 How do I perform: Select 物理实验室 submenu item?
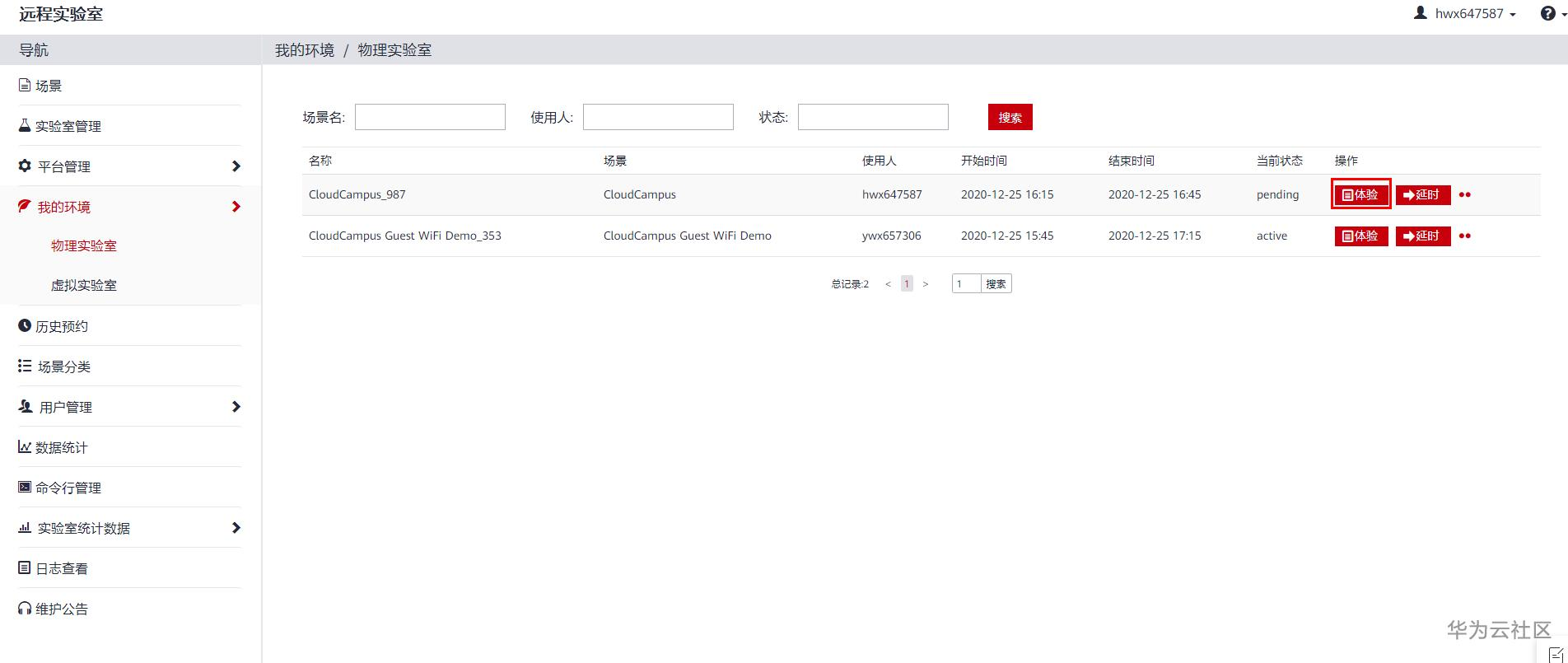(x=84, y=245)
